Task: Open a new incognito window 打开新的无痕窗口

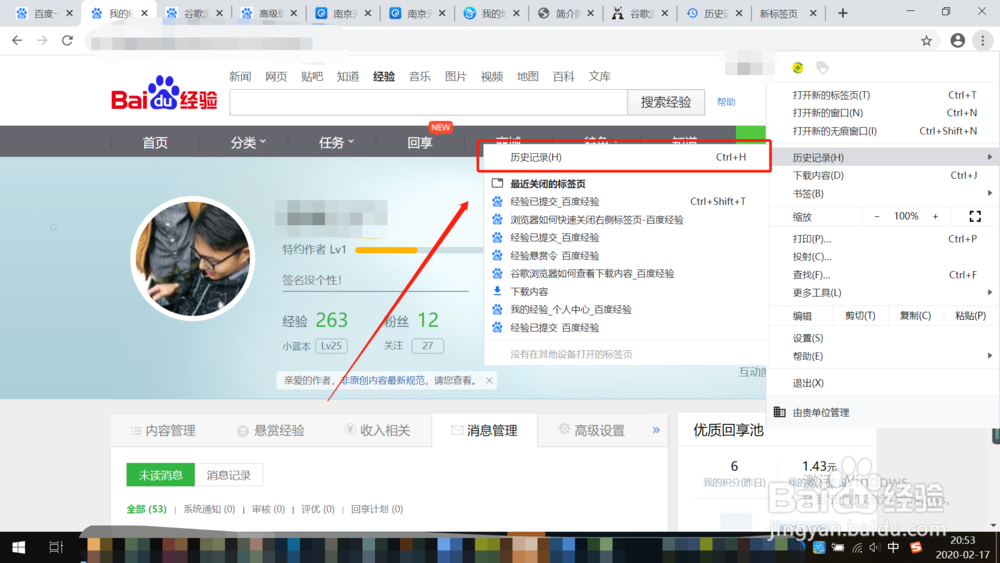Action: [884, 131]
